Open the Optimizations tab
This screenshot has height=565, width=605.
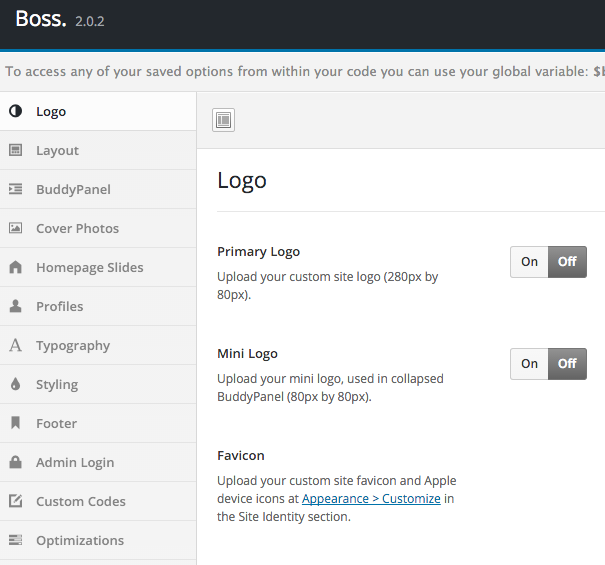[98, 540]
